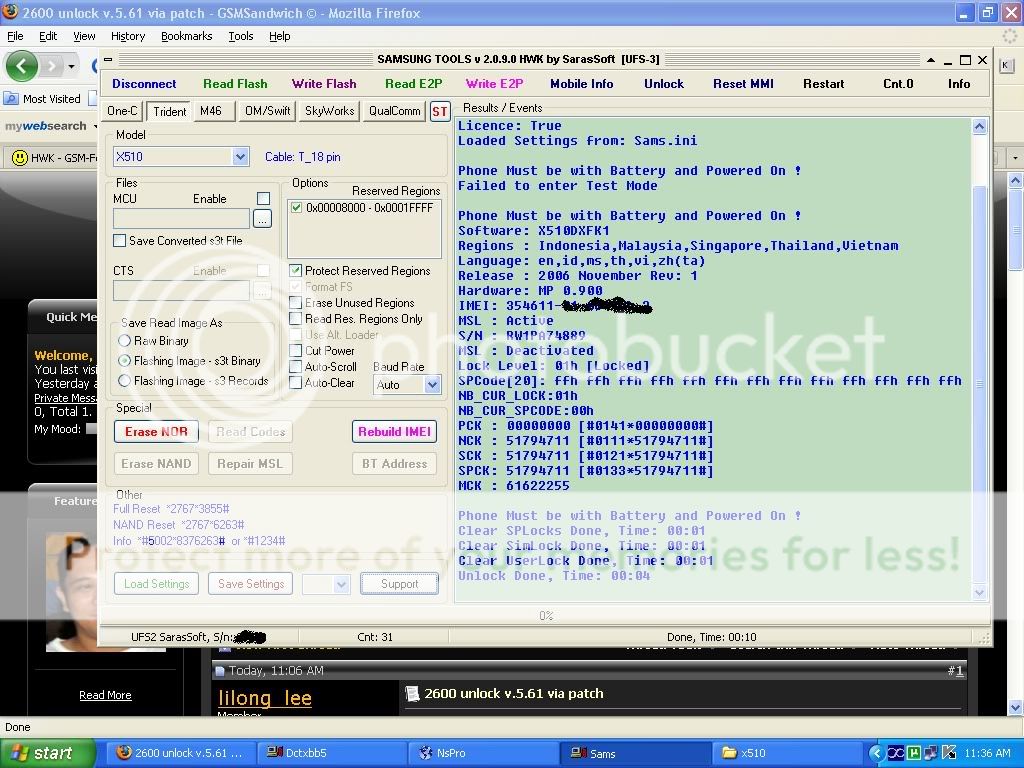1024x768 pixels.
Task: Click the ST chipset button
Action: point(440,112)
